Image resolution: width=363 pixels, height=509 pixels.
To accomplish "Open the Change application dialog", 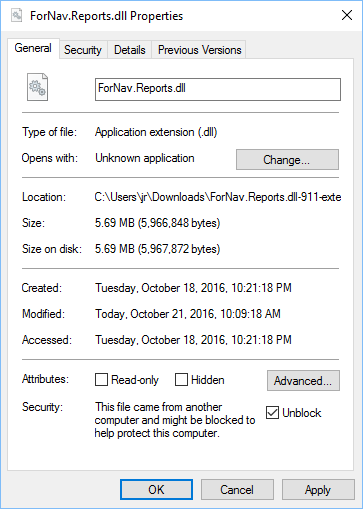I will click(x=287, y=160).
